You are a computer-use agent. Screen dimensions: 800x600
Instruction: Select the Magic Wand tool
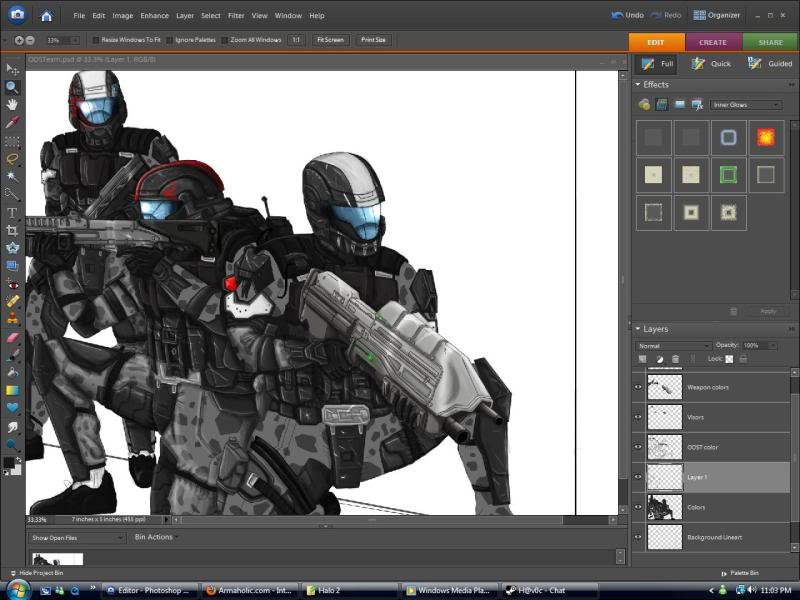[12, 177]
